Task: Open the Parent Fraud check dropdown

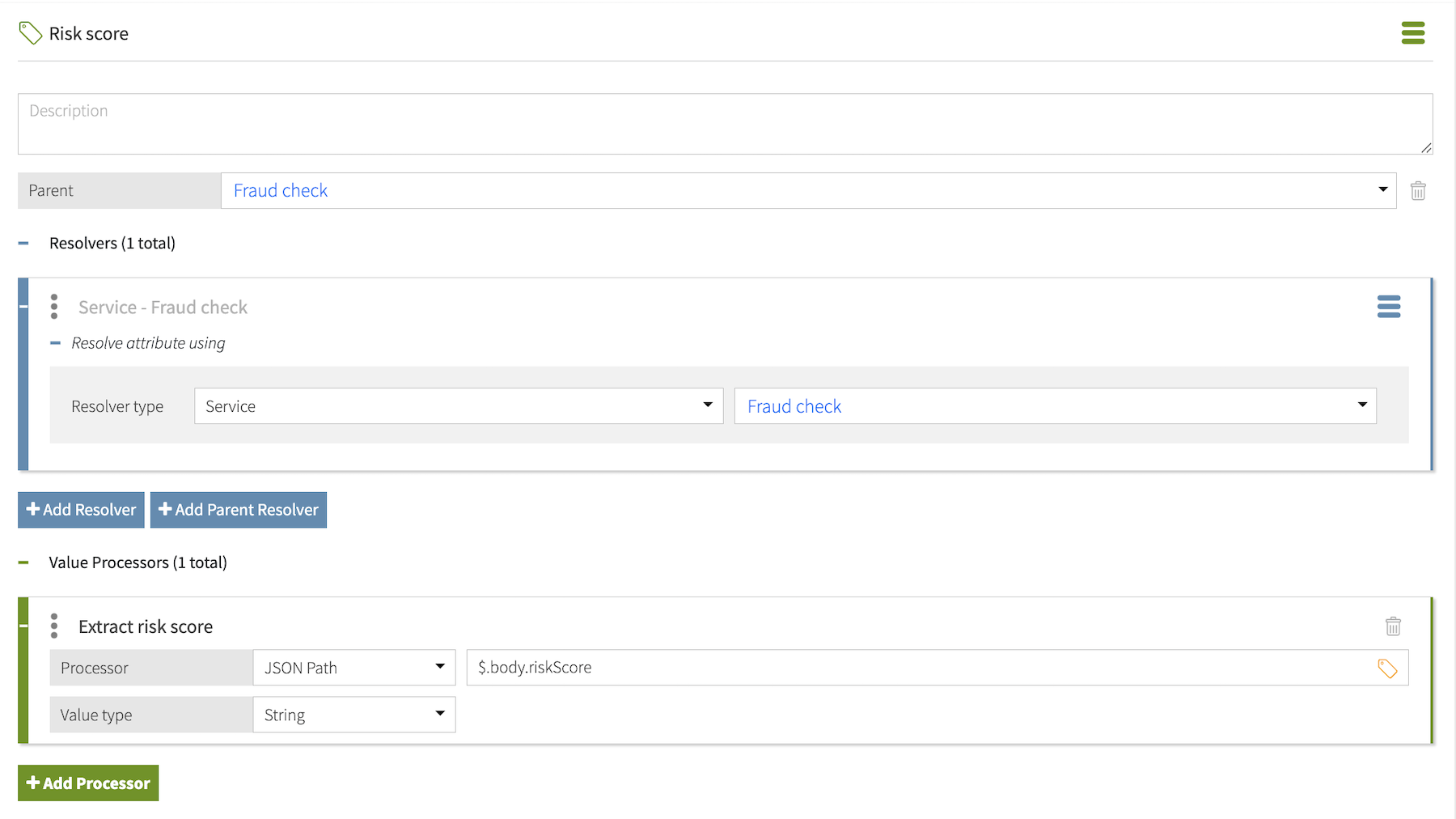Action: [x=809, y=191]
